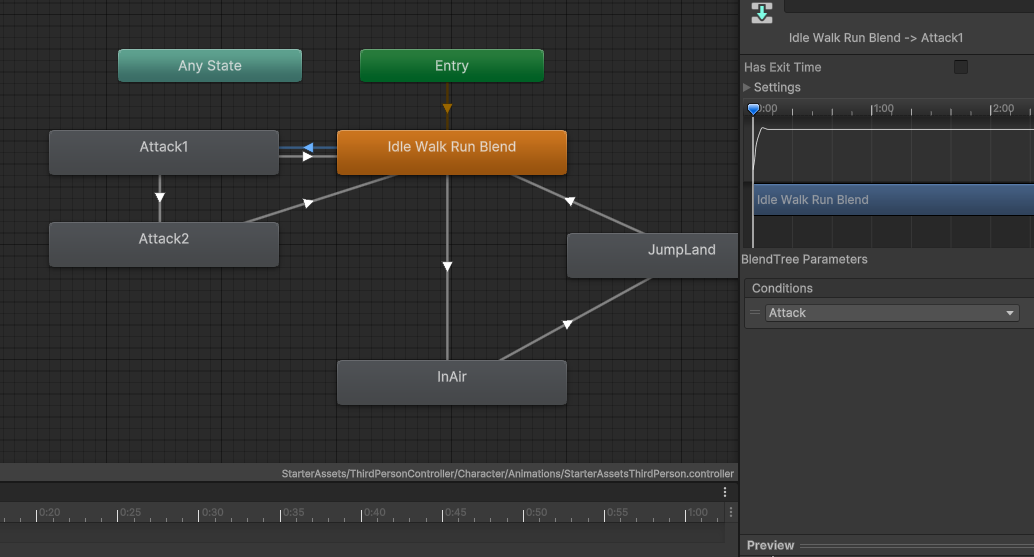The image size is (1034, 557).
Task: Click the Preview panel header
Action: (x=887, y=545)
